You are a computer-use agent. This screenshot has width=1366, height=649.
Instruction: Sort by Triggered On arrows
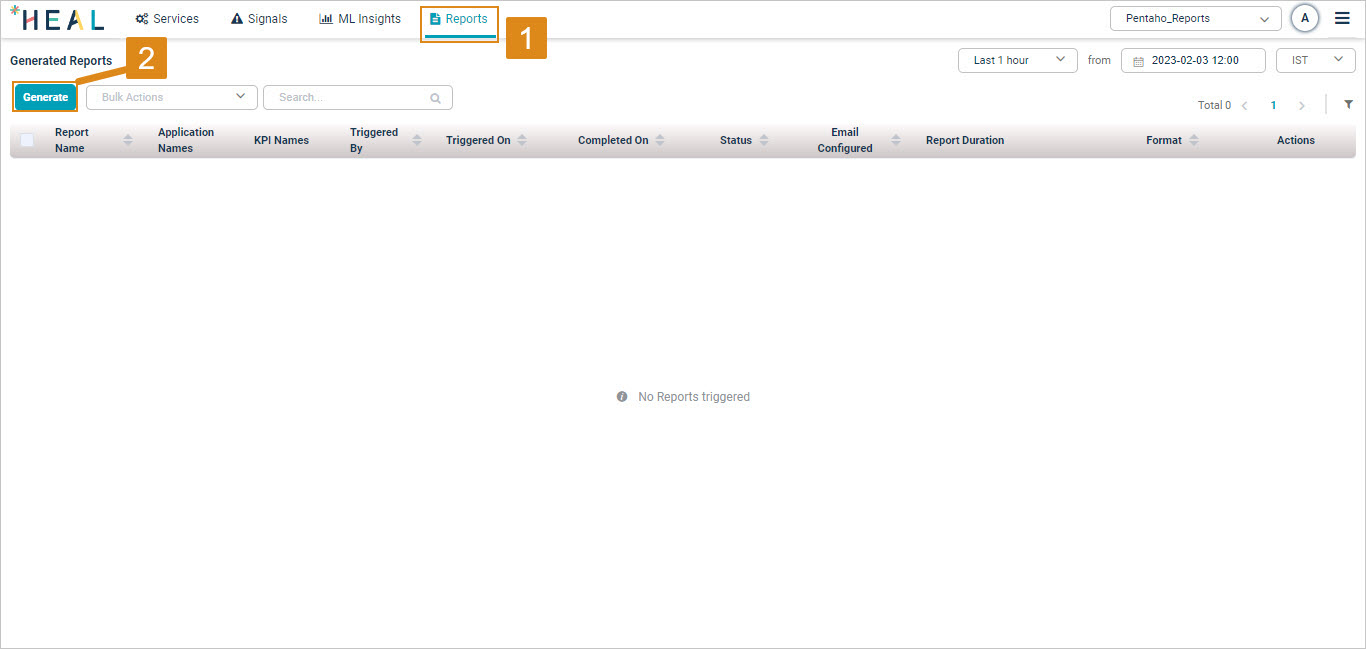(522, 140)
